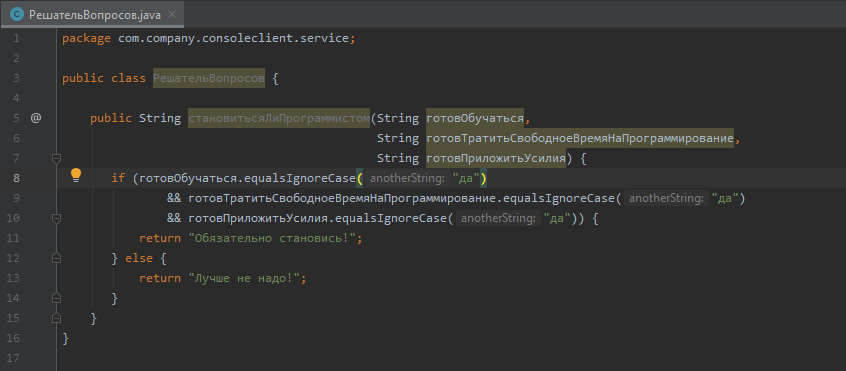The width and height of the screenshot is (846, 371).
Task: Click line number 11 in the gutter
Action: pos(13,238)
